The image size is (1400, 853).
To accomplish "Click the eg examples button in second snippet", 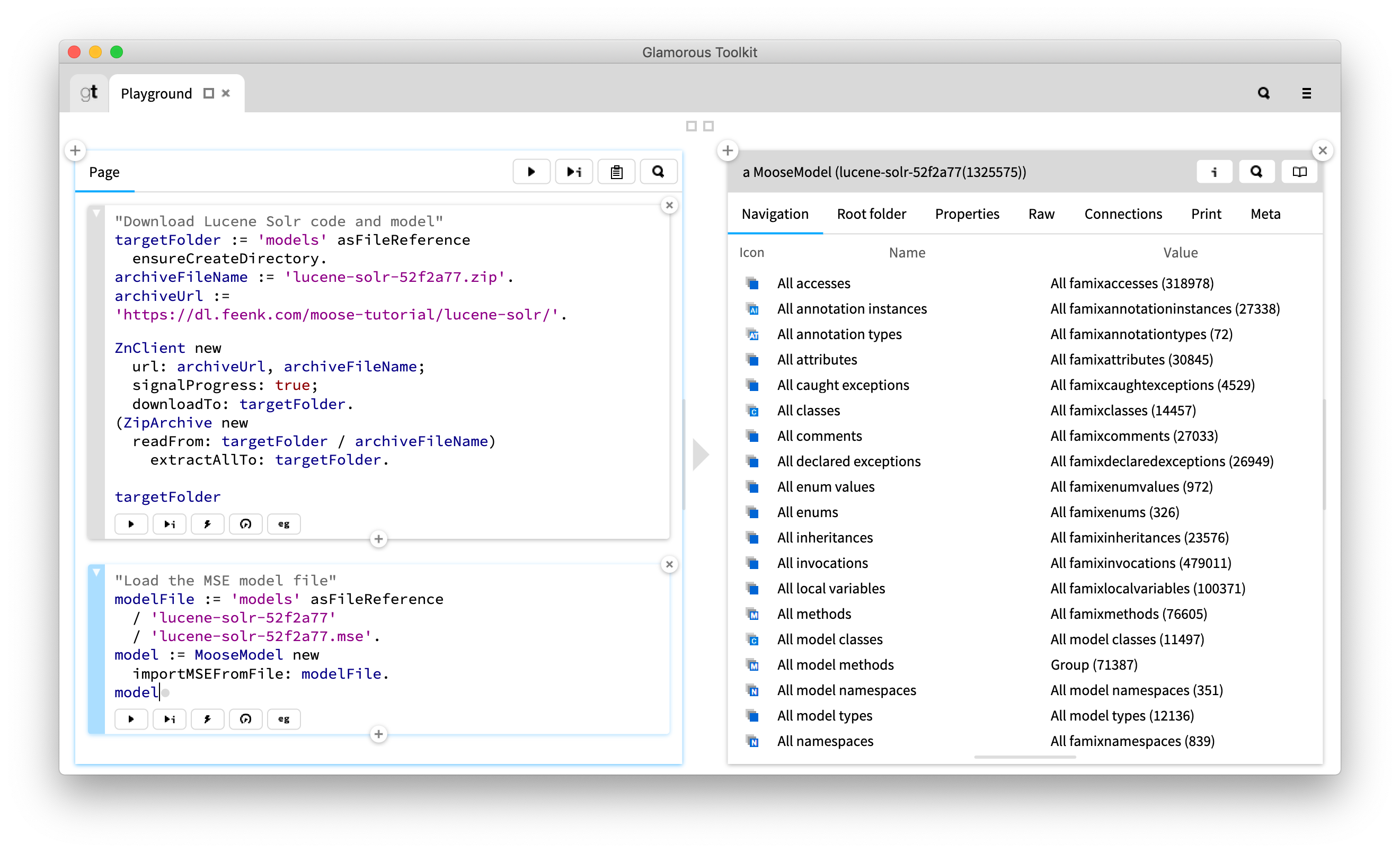I will tap(283, 719).
